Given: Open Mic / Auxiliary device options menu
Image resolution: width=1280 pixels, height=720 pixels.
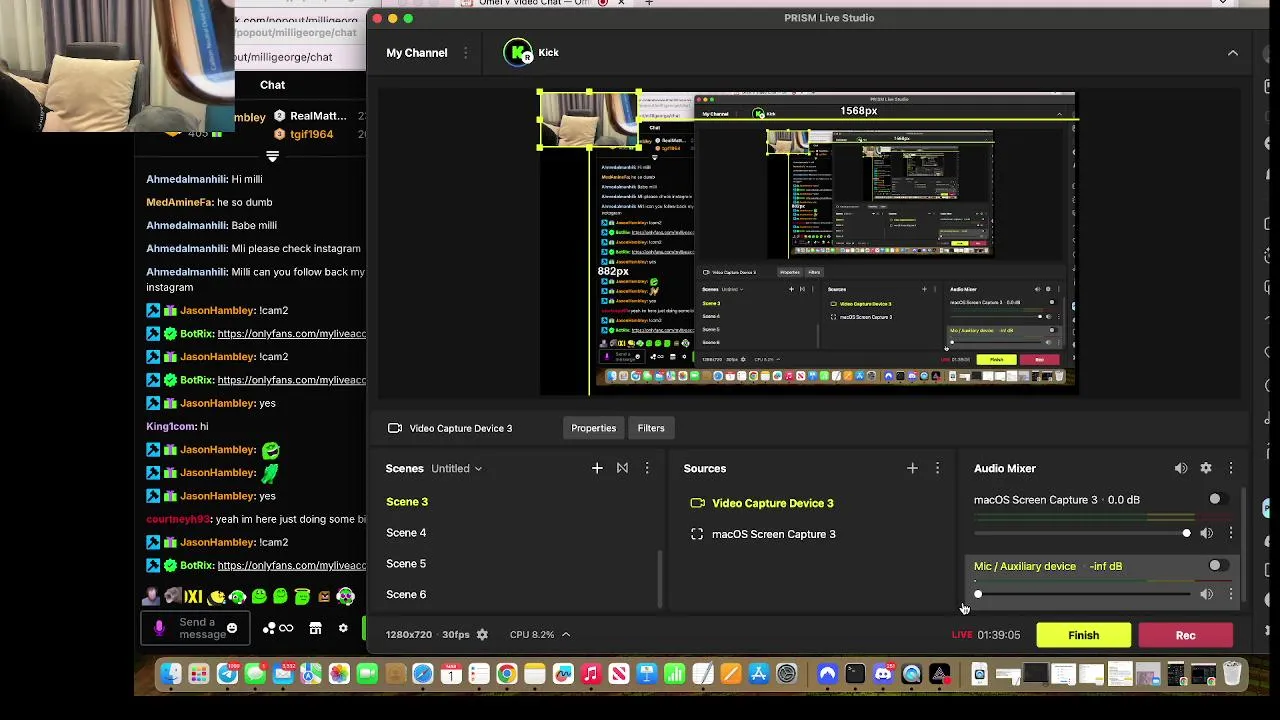Looking at the screenshot, I should 1231,594.
